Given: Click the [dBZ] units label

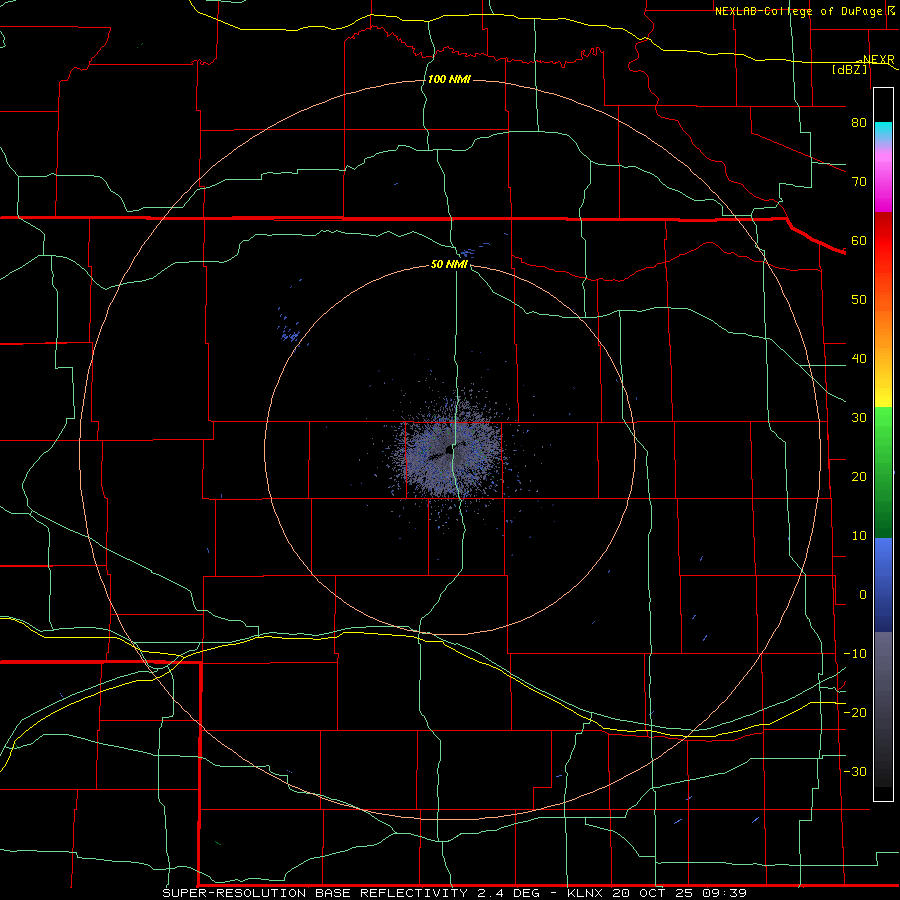Looking at the screenshot, I should pos(849,70).
